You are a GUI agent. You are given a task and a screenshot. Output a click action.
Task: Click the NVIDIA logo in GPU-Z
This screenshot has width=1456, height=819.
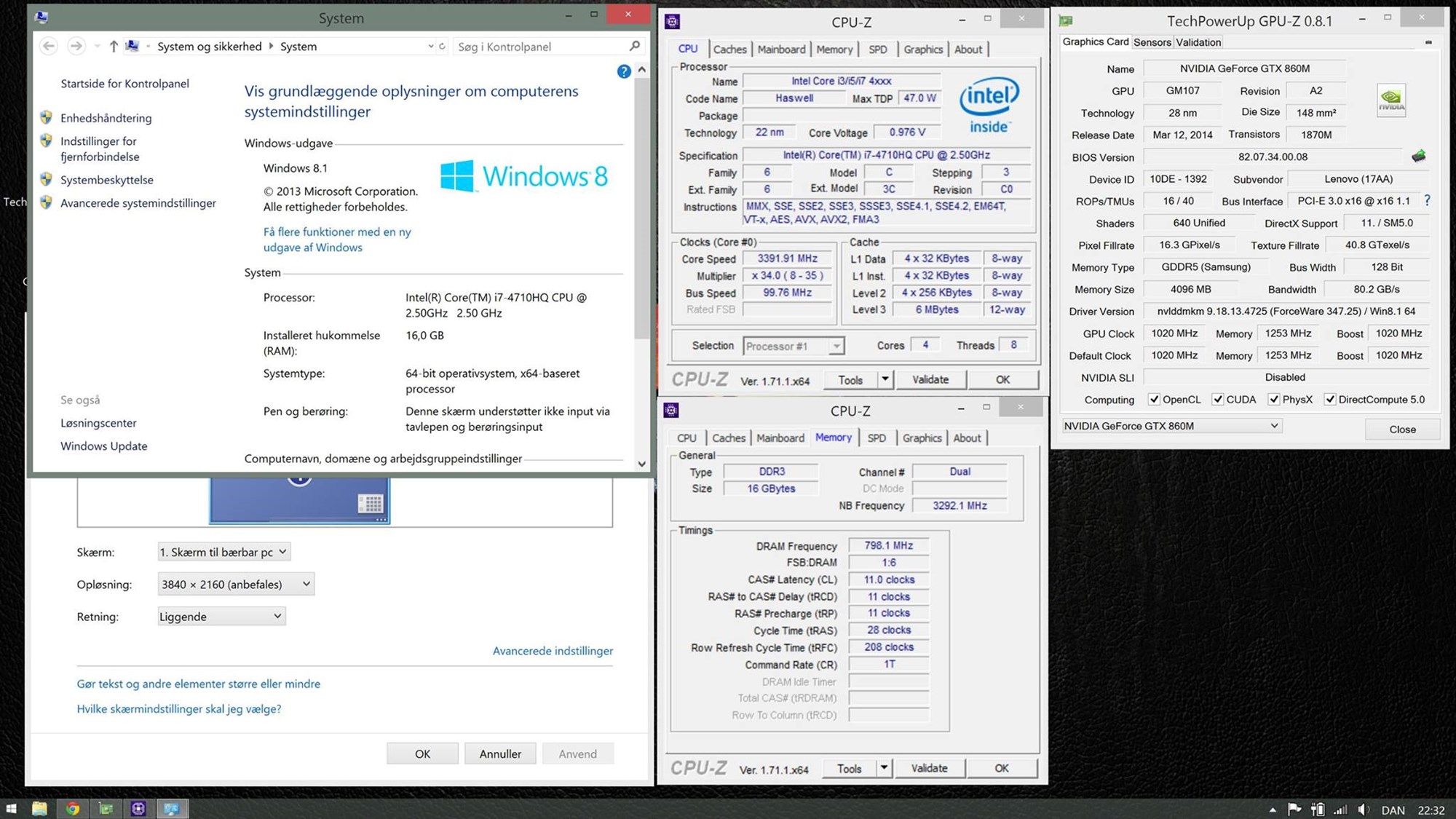click(x=1391, y=100)
